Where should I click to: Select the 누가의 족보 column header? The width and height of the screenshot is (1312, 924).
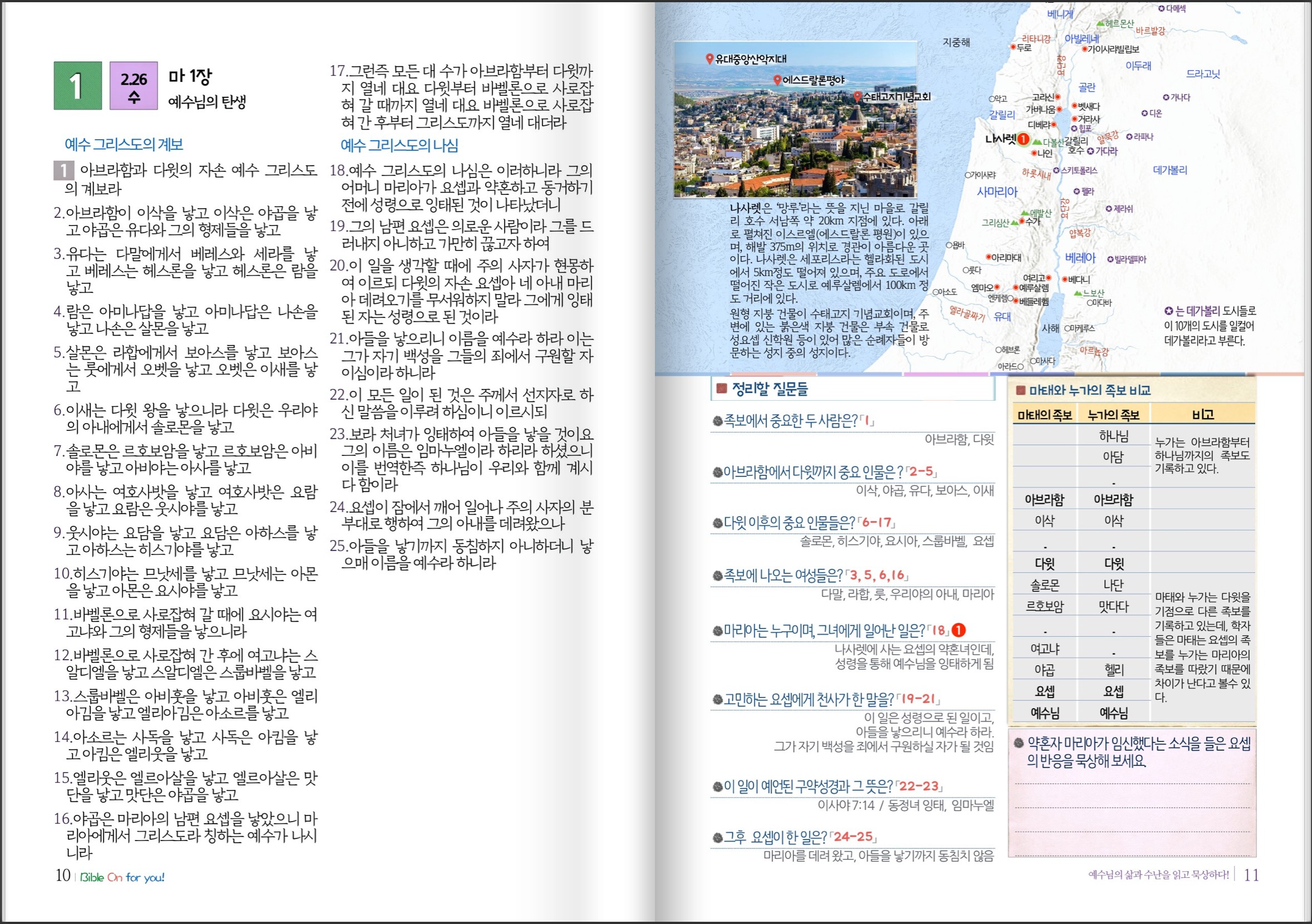click(1113, 415)
